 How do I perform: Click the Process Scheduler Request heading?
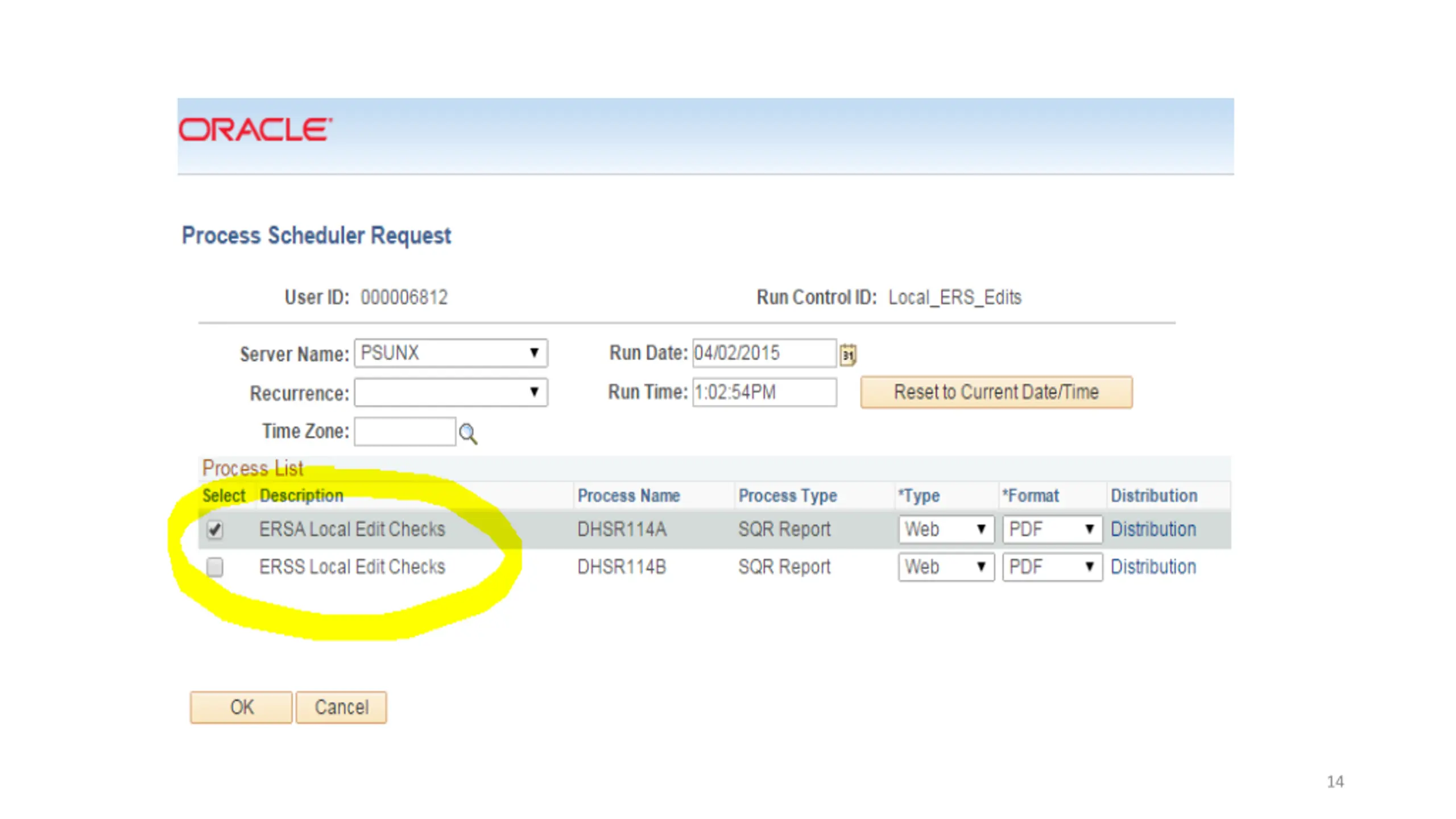point(316,235)
